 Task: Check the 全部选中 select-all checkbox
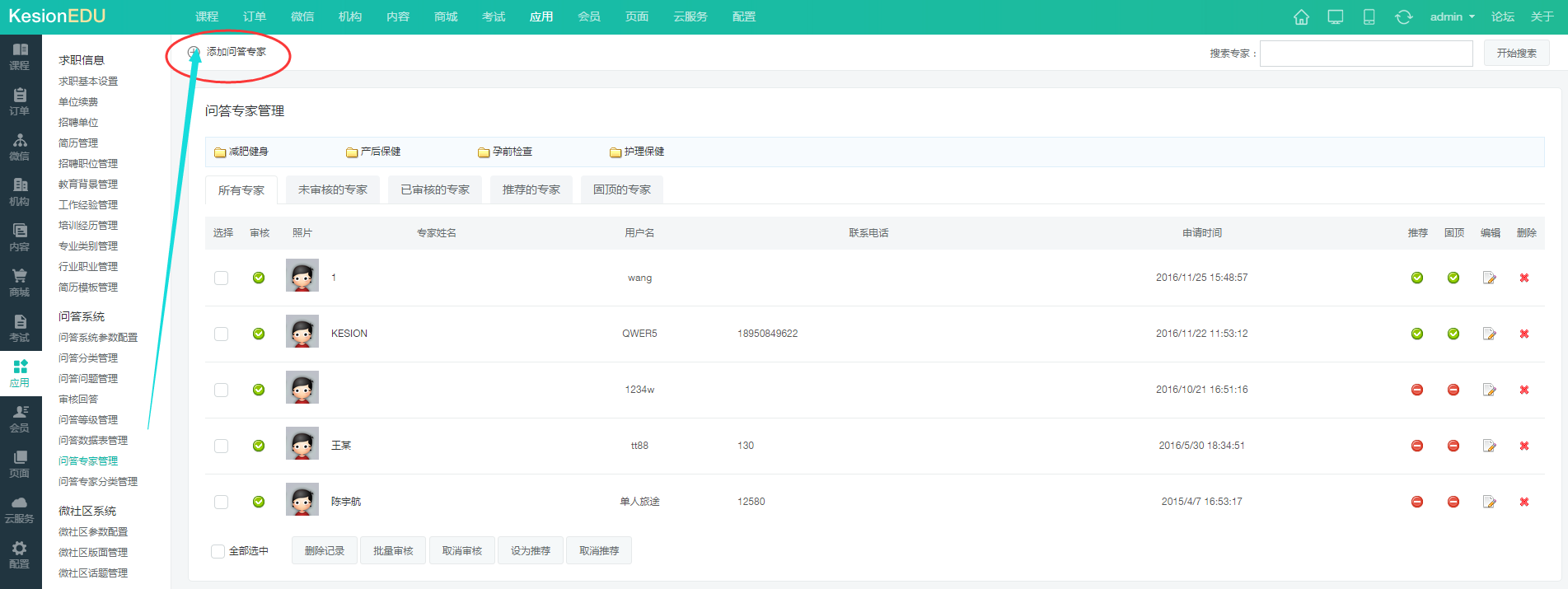pos(218,551)
